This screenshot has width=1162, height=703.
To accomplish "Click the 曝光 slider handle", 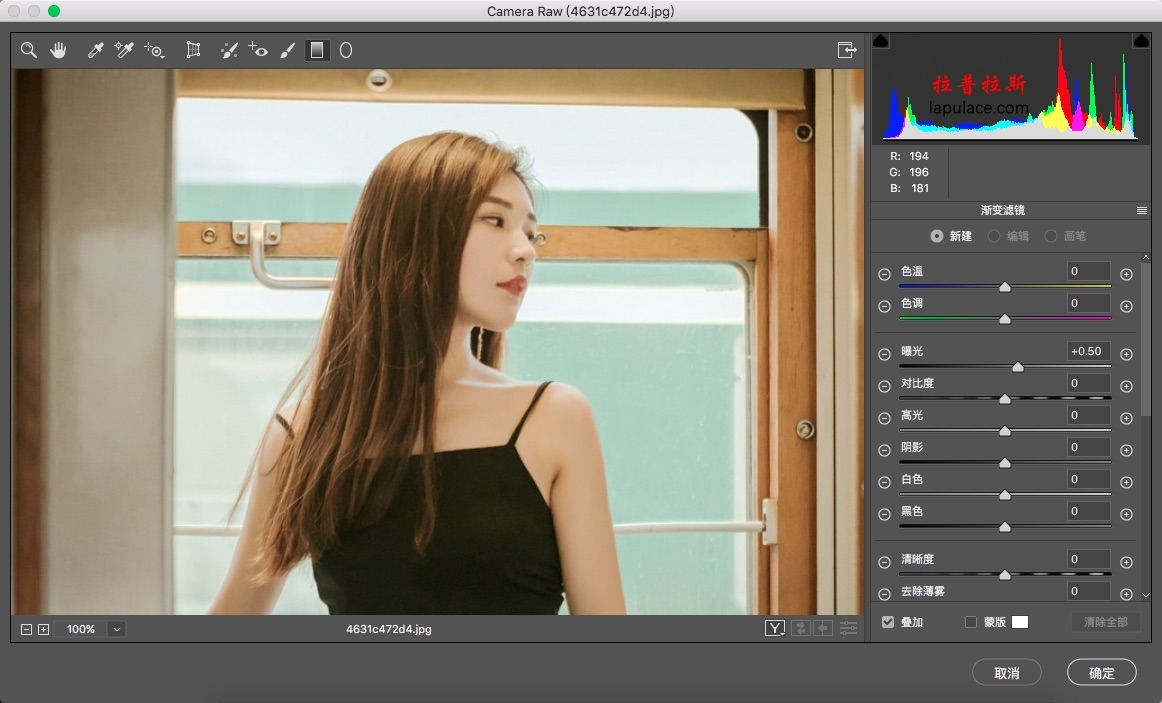I will 1018,367.
